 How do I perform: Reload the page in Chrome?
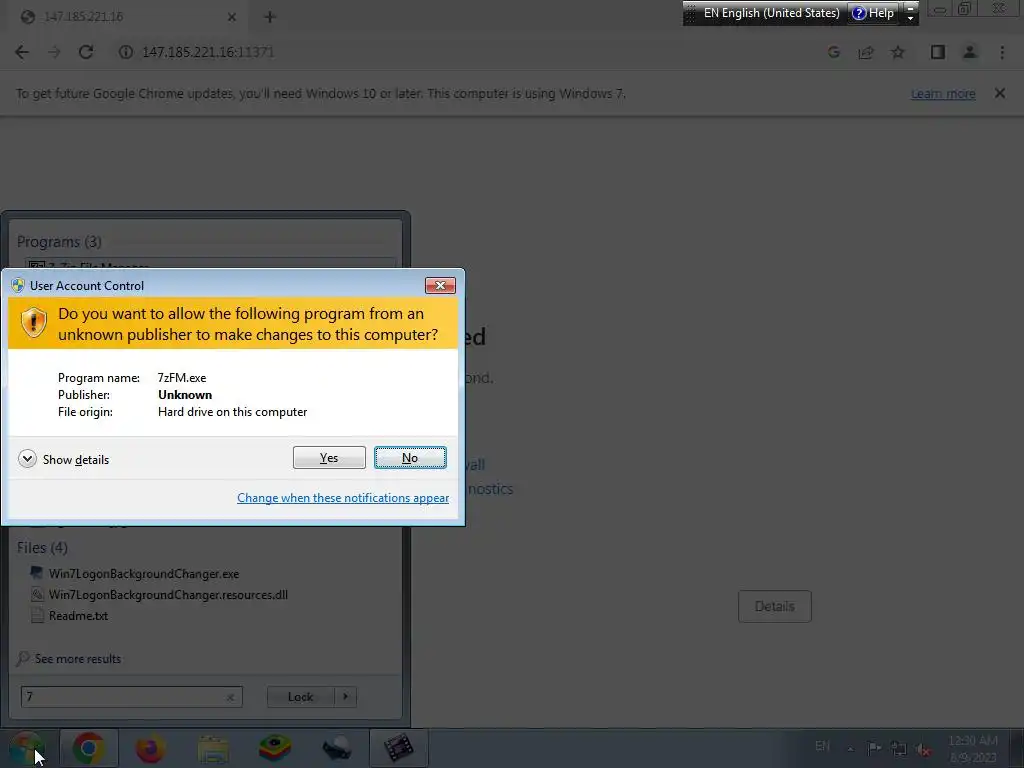click(x=86, y=52)
